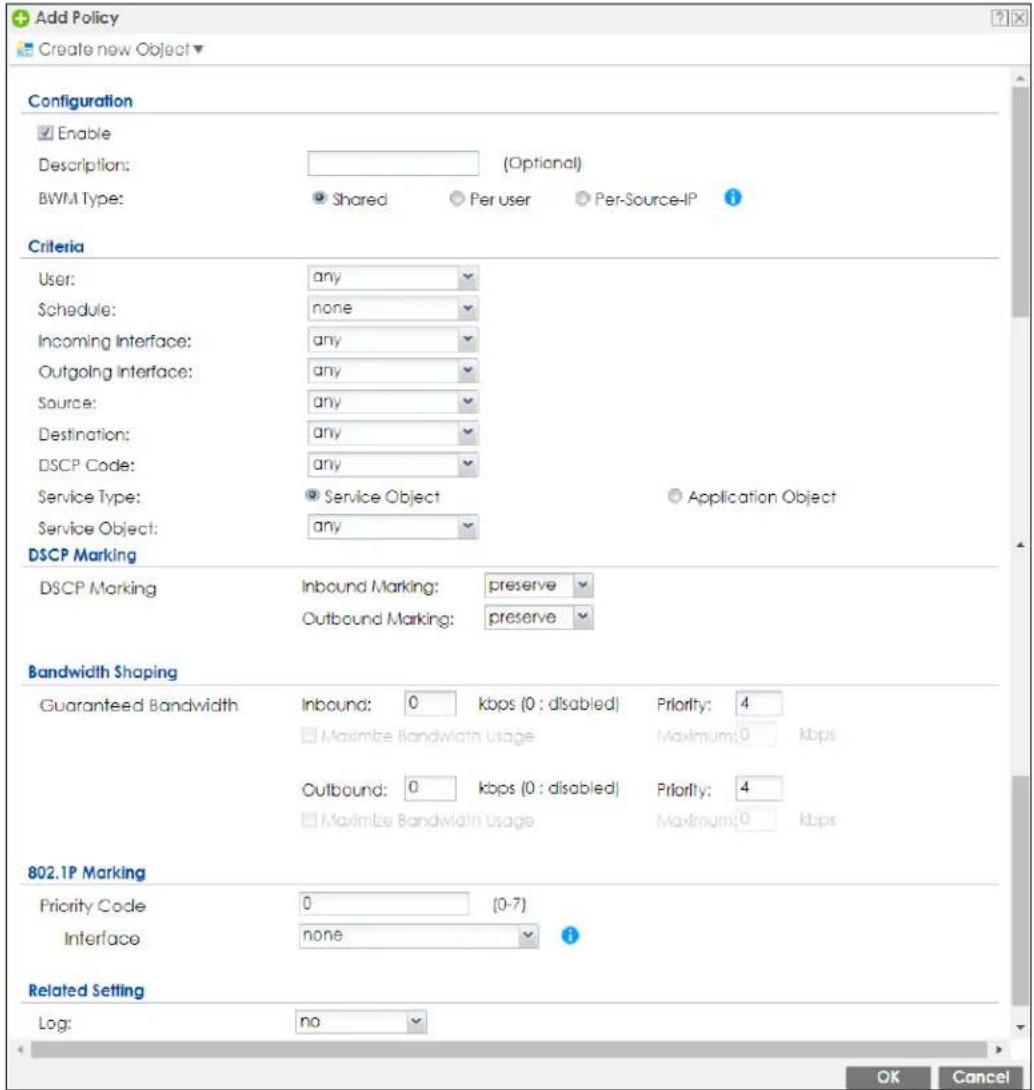Open the Schedule dropdown
The height and width of the screenshot is (1090, 1034).
(x=393, y=308)
